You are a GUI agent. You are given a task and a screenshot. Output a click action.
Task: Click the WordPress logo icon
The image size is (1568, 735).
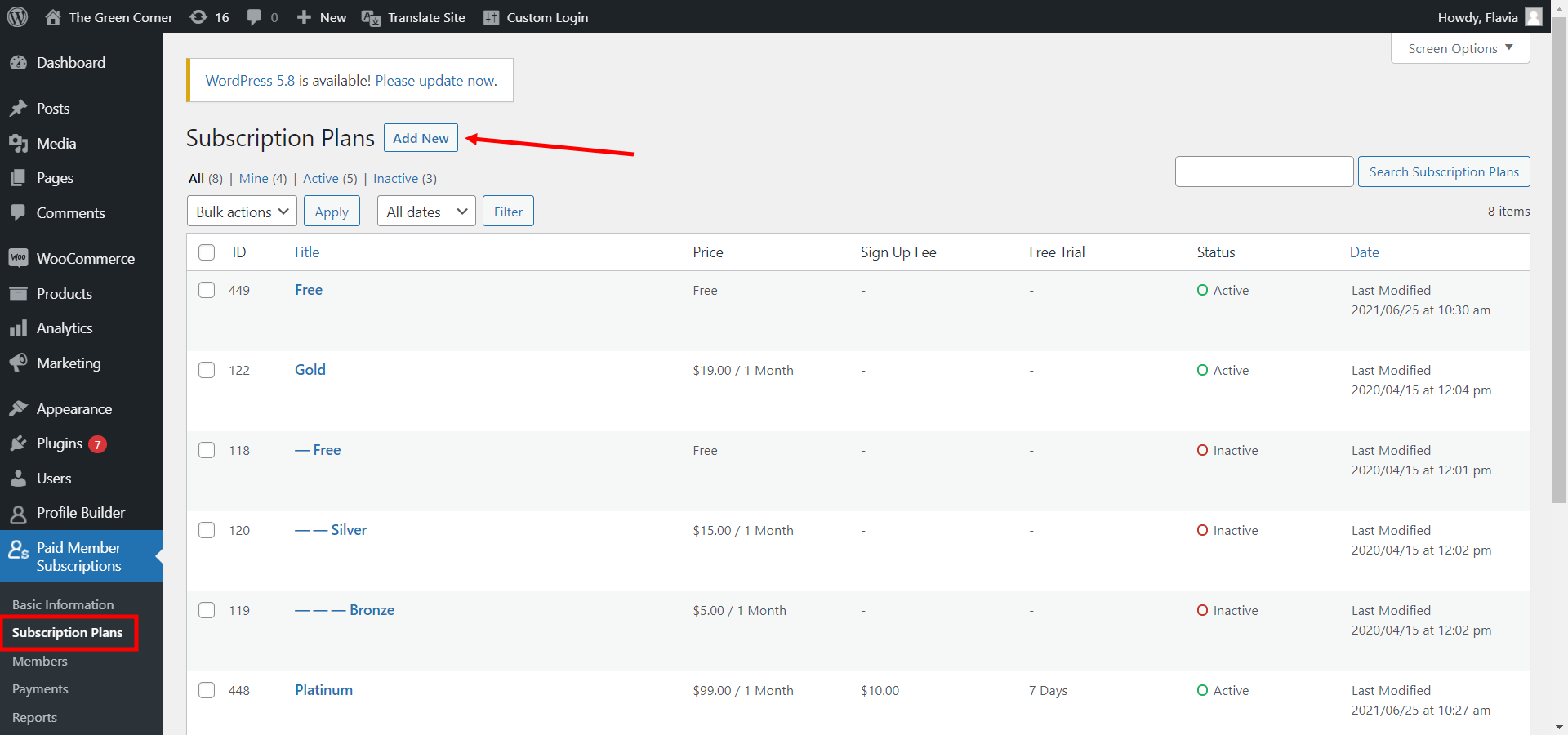tap(17, 17)
